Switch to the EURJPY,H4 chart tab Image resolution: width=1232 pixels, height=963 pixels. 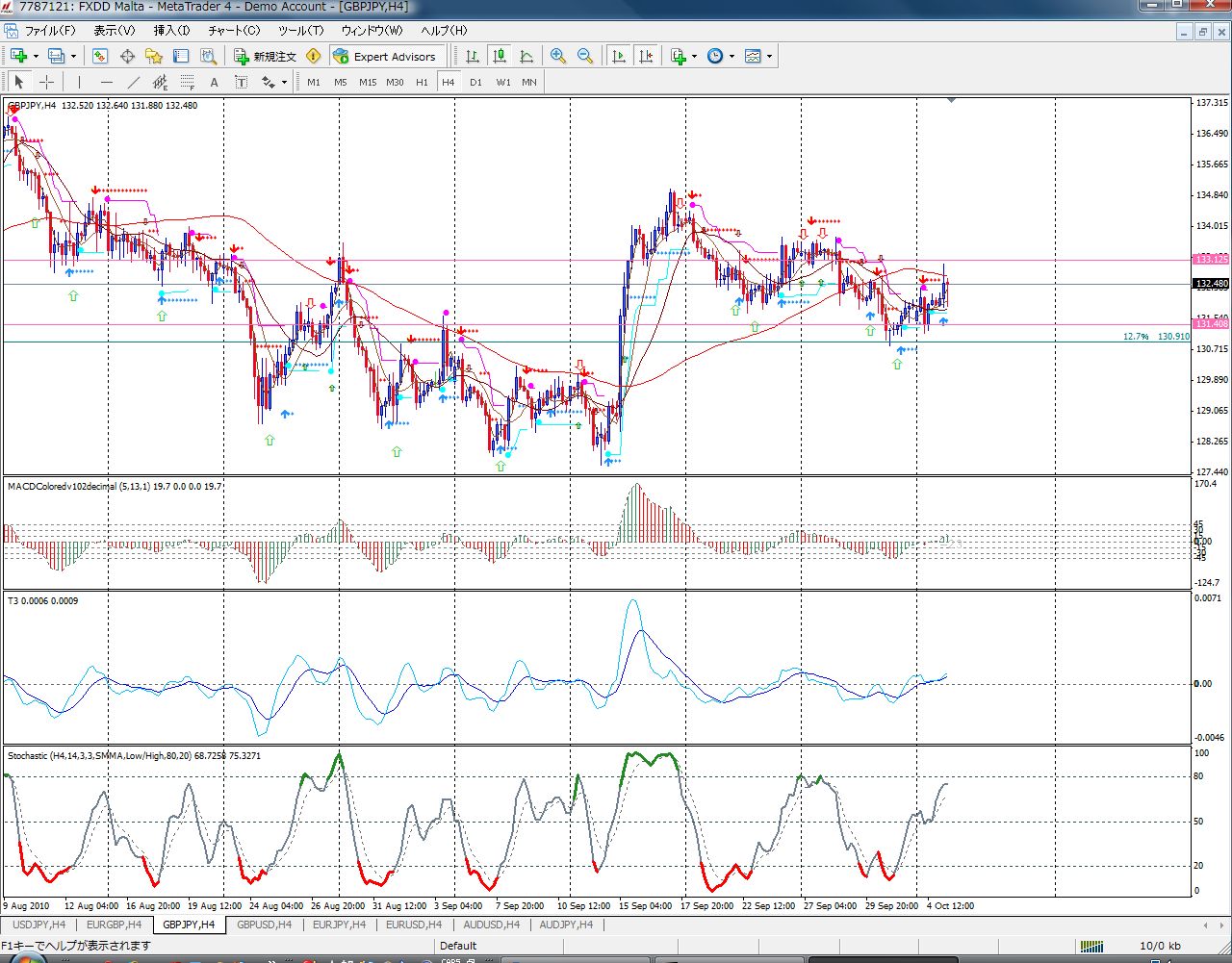pyautogui.click(x=338, y=925)
